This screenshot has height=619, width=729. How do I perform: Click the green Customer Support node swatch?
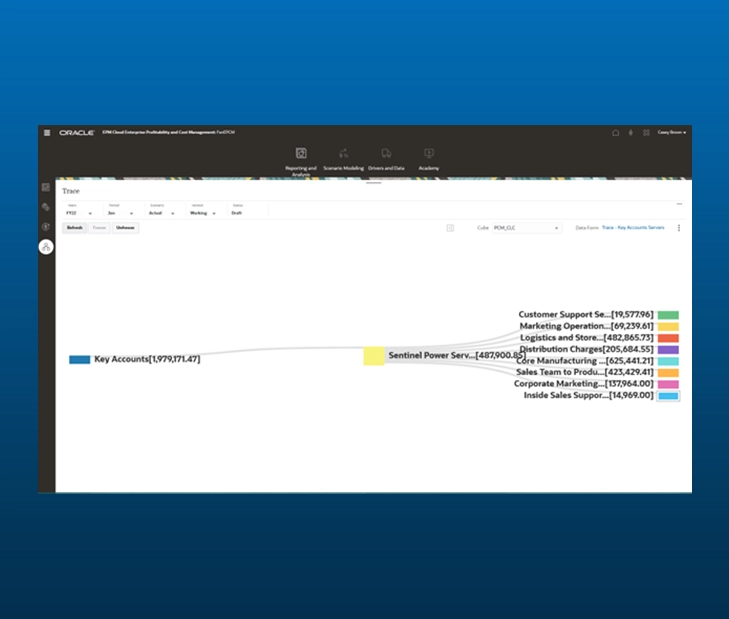pyautogui.click(x=668, y=315)
